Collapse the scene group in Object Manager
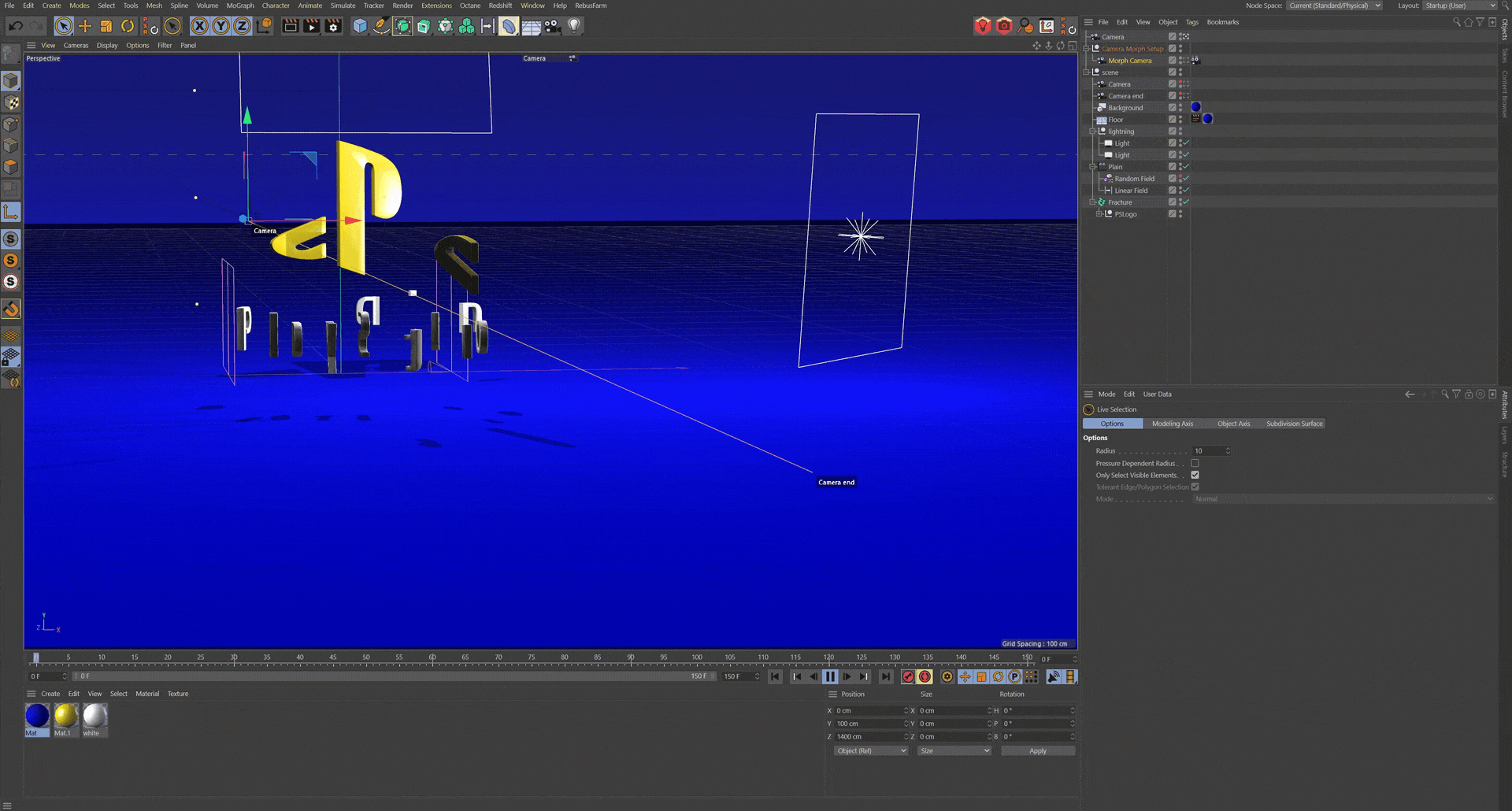 pyautogui.click(x=1086, y=72)
